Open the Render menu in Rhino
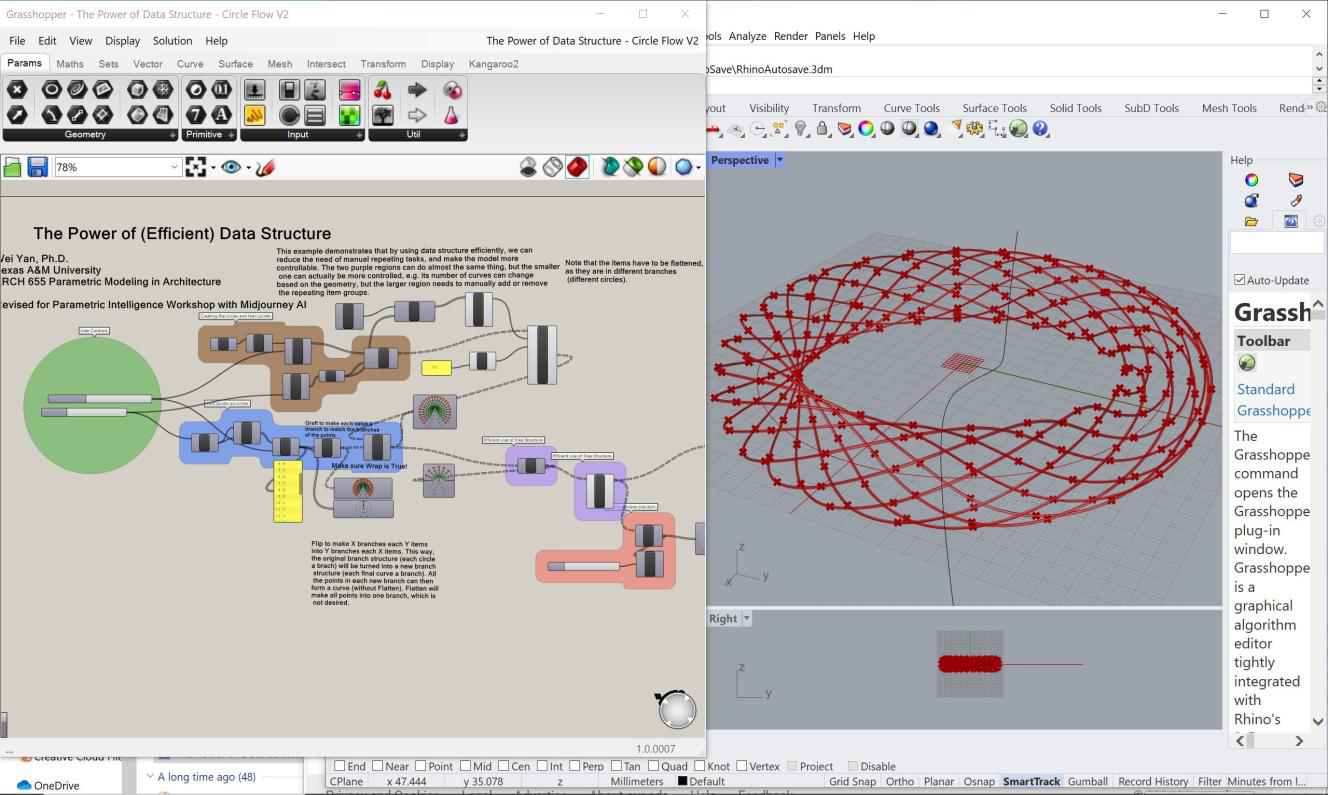 (x=790, y=36)
